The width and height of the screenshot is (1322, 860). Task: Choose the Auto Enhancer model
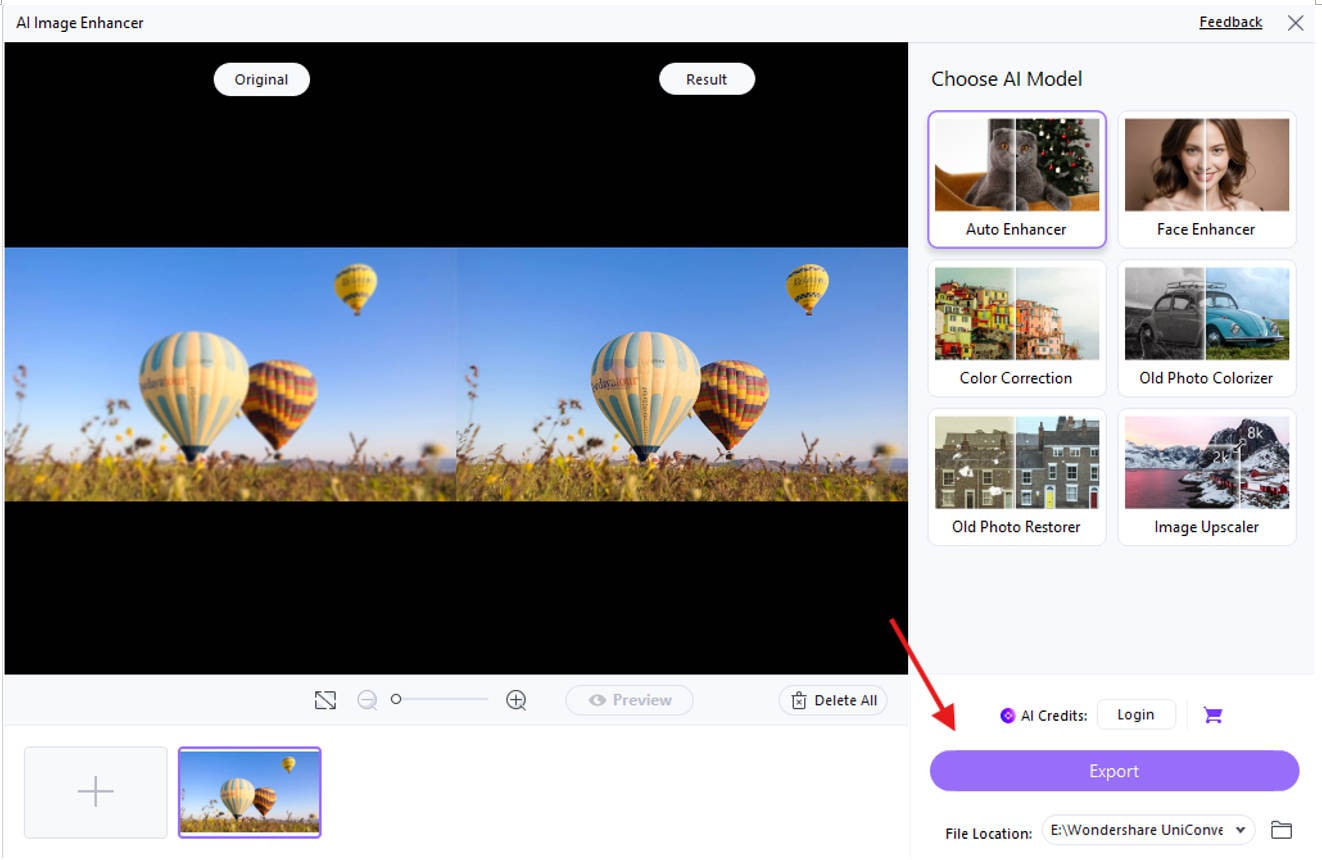pos(1017,179)
